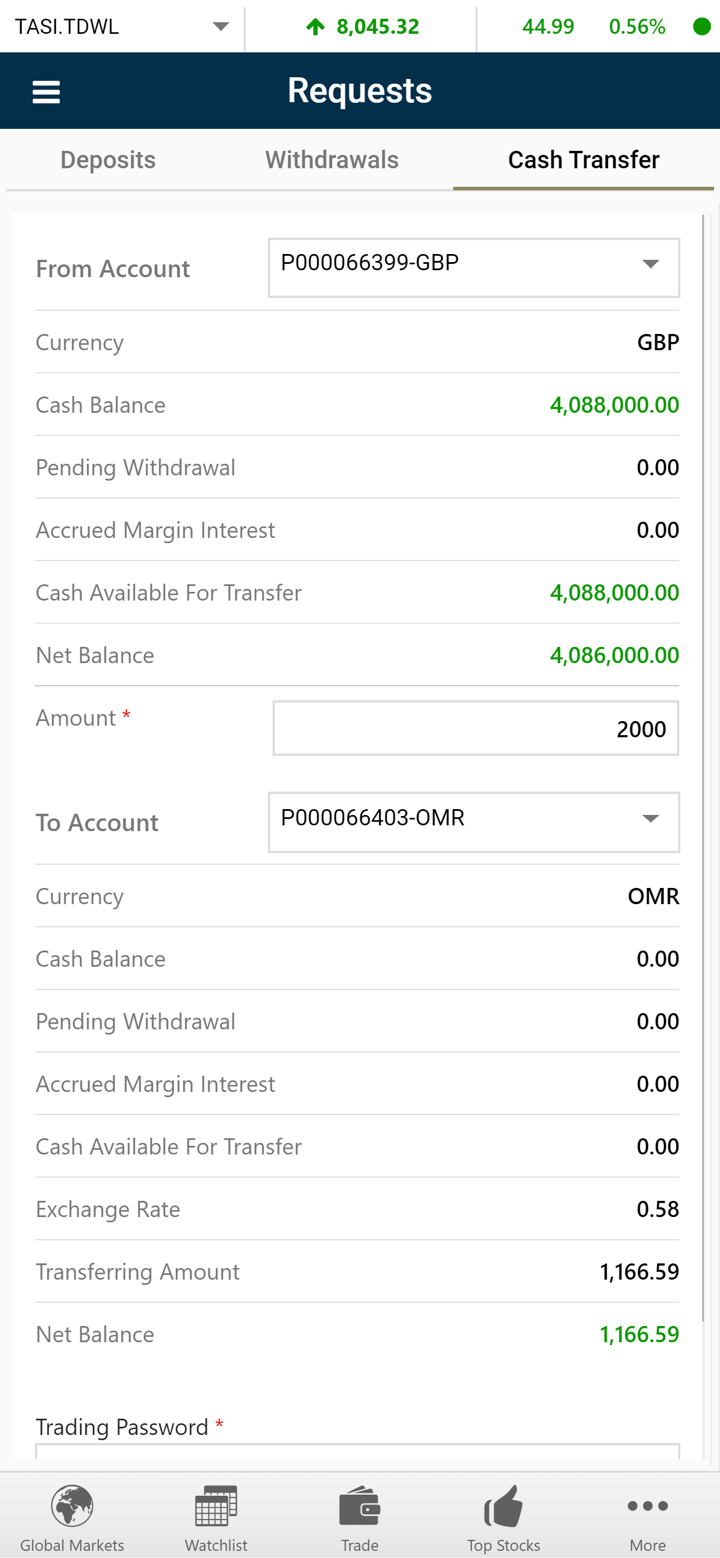Image resolution: width=720 pixels, height=1558 pixels.
Task: Tap the Requests page title
Action: [x=360, y=91]
